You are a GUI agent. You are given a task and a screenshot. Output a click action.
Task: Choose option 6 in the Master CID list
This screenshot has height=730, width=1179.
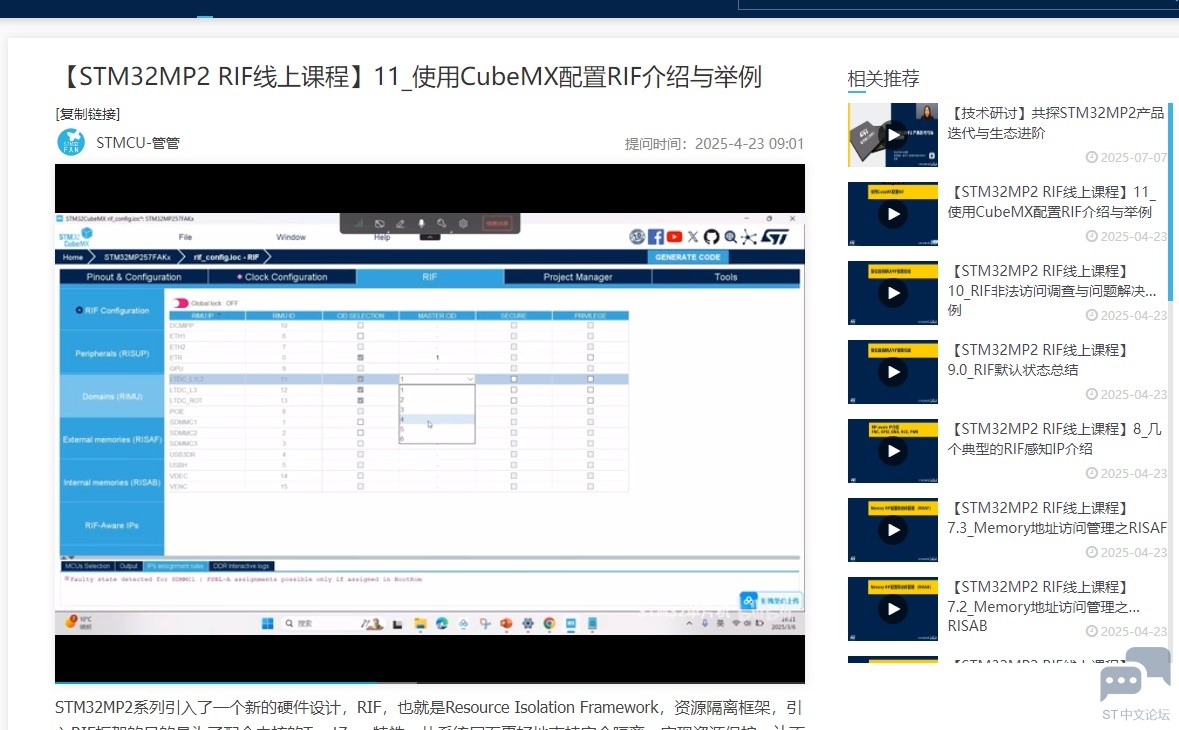click(x=437, y=438)
